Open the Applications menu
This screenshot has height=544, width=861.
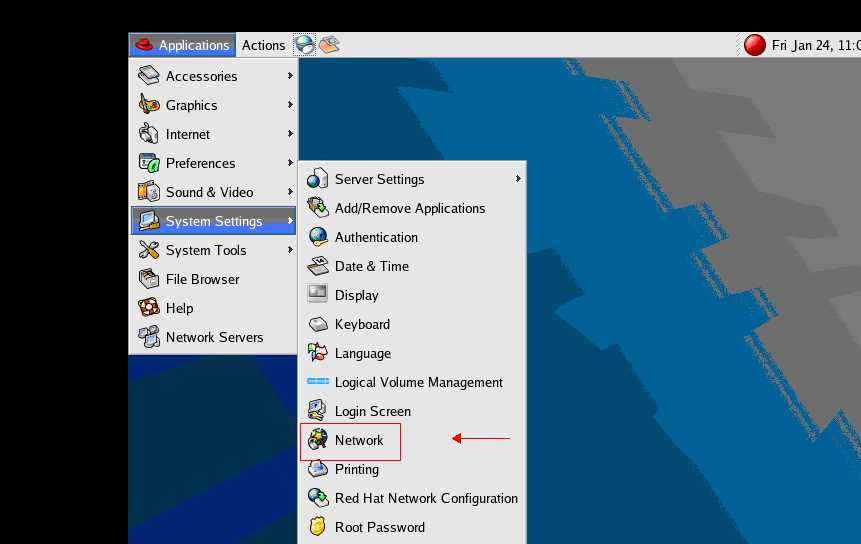tap(182, 45)
